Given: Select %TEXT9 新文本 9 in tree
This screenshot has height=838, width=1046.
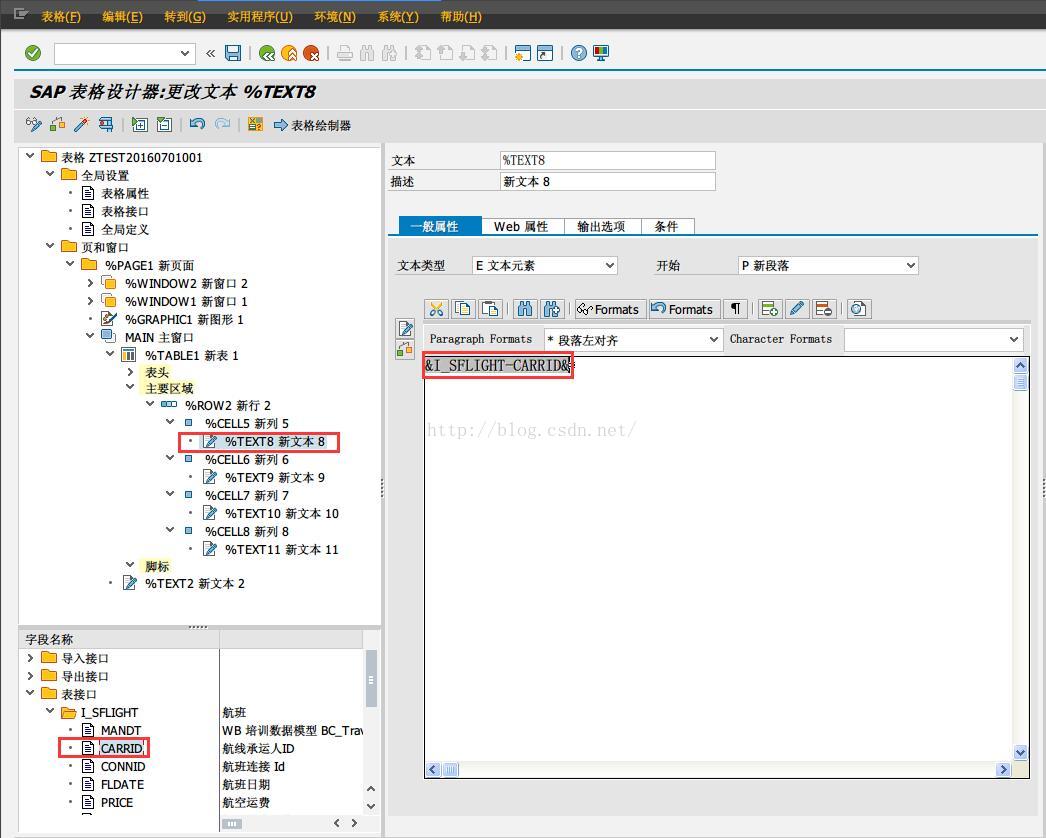Looking at the screenshot, I should pyautogui.click(x=275, y=477).
